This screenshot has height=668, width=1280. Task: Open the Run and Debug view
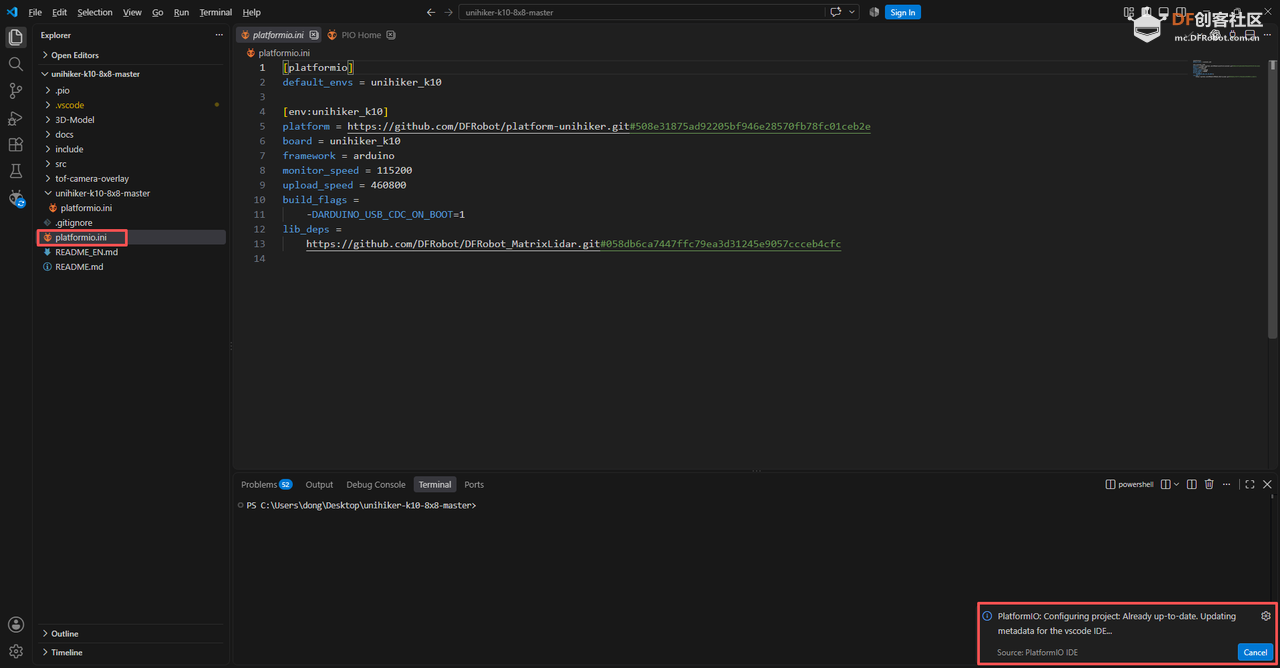coord(16,118)
